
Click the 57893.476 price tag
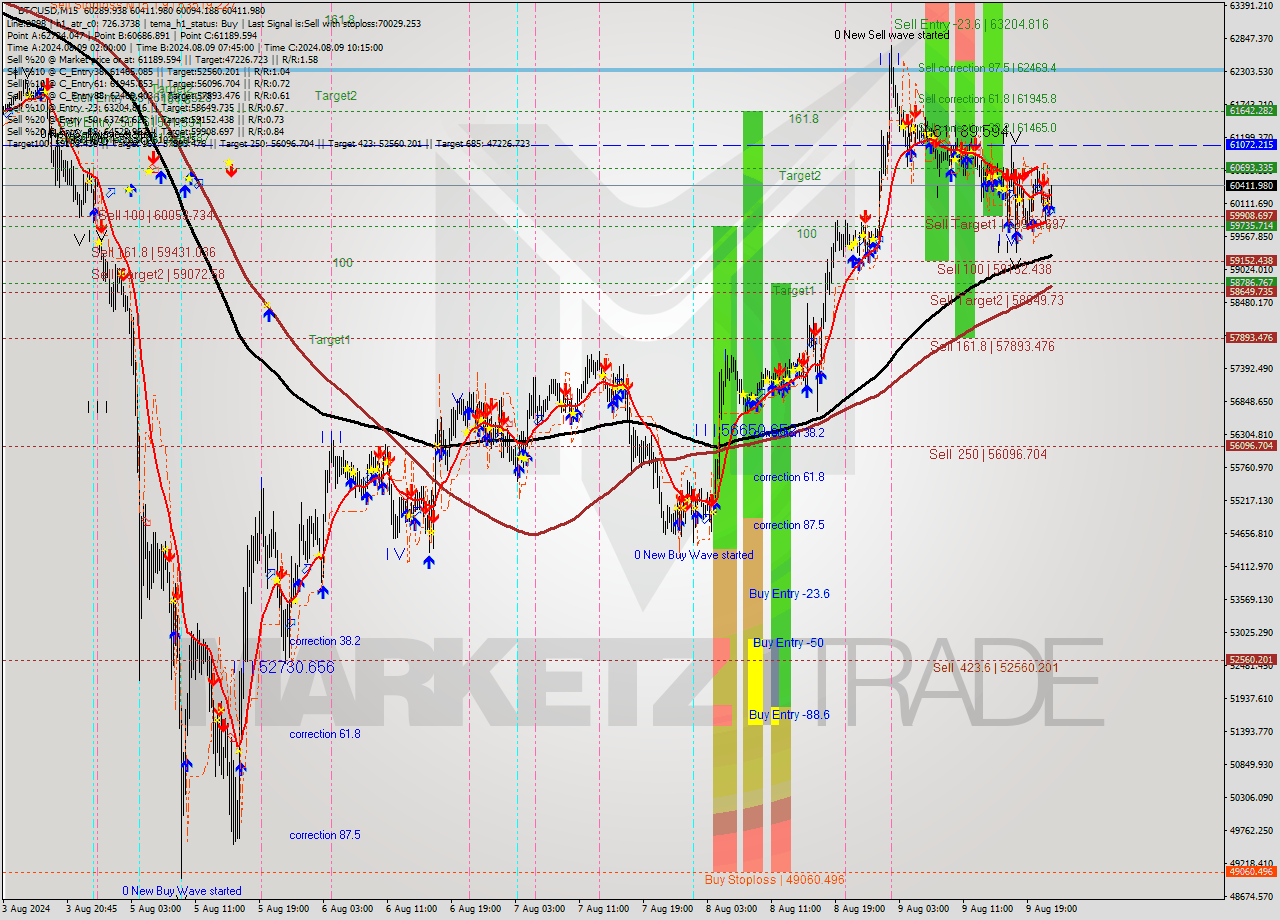tap(1251, 338)
